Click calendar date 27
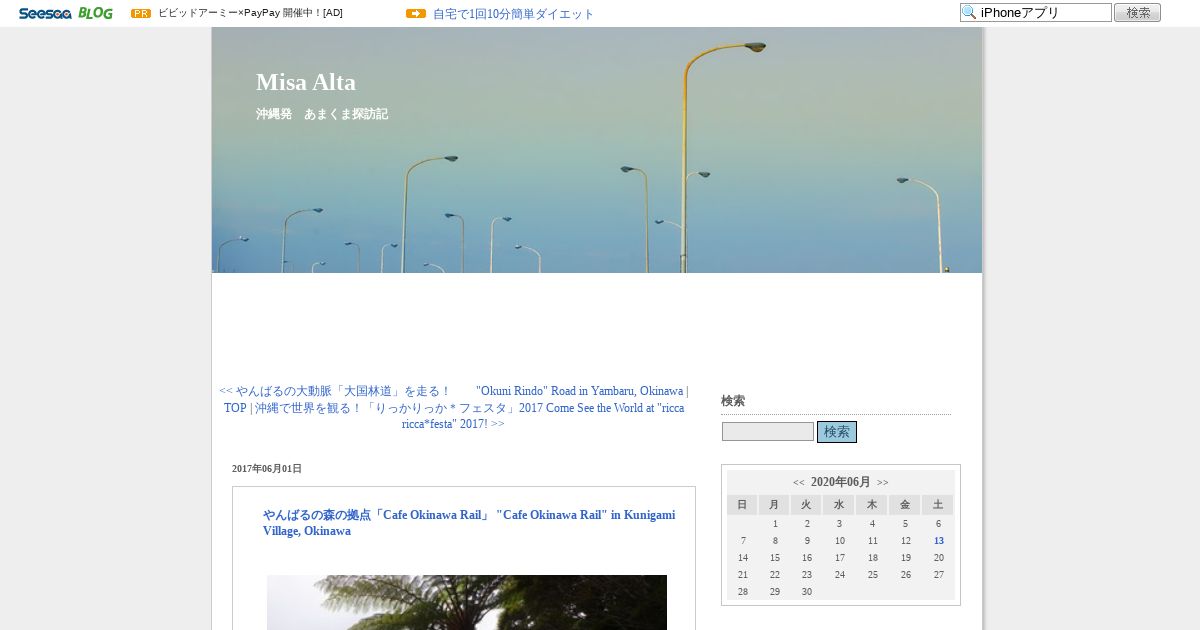The image size is (1200, 630). [939, 575]
